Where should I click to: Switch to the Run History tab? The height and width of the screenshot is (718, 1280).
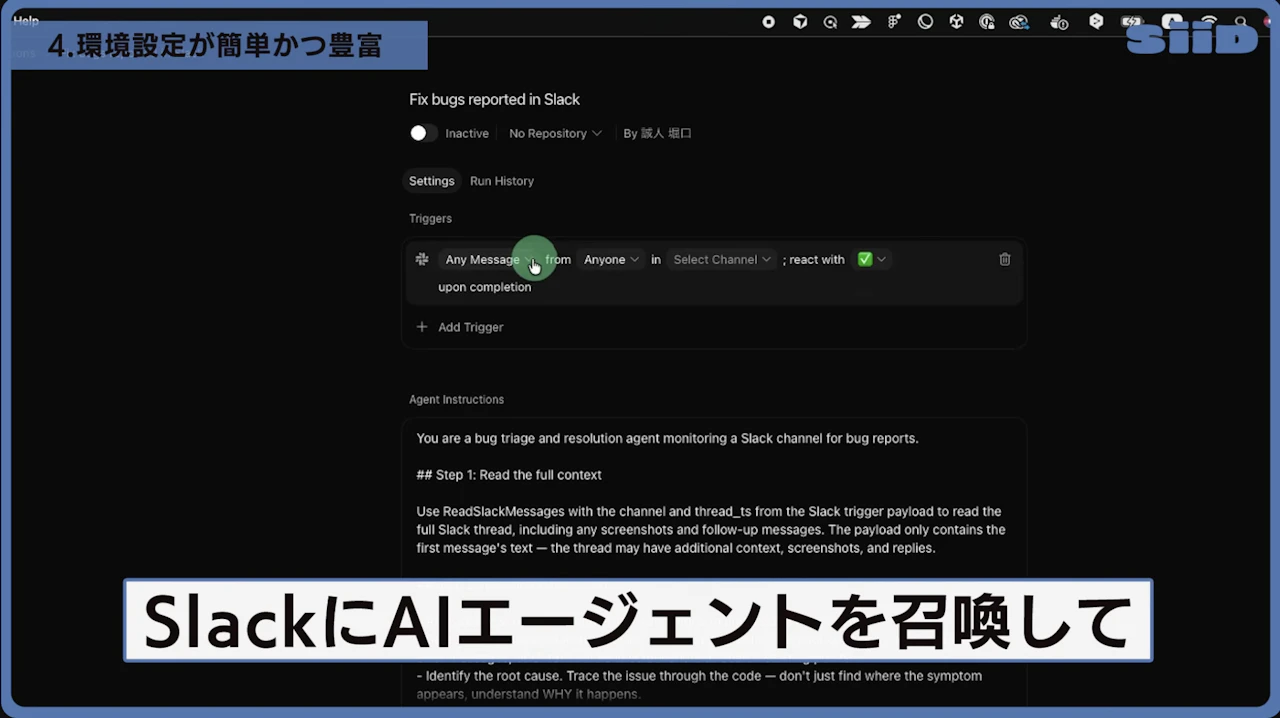[502, 181]
